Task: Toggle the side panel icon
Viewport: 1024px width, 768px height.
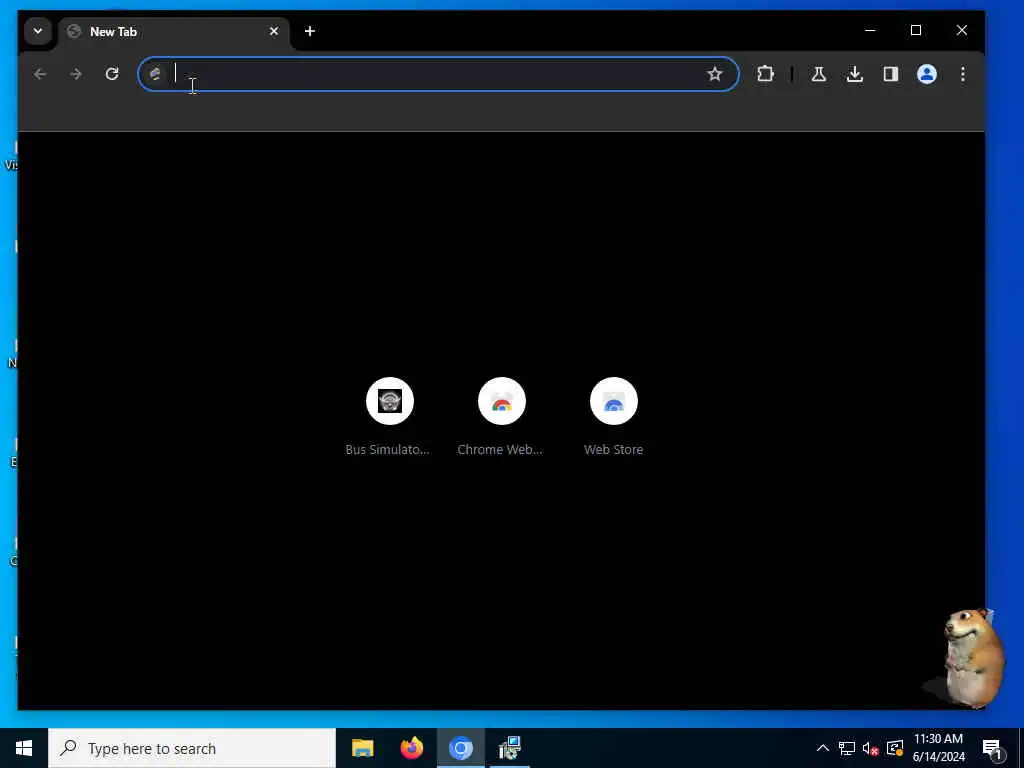Action: point(891,74)
